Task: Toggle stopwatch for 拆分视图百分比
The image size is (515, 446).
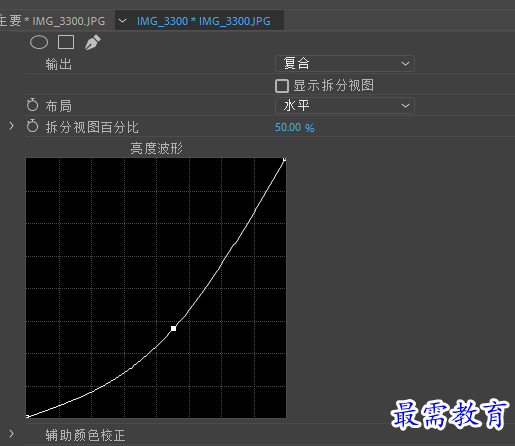Action: click(32, 126)
